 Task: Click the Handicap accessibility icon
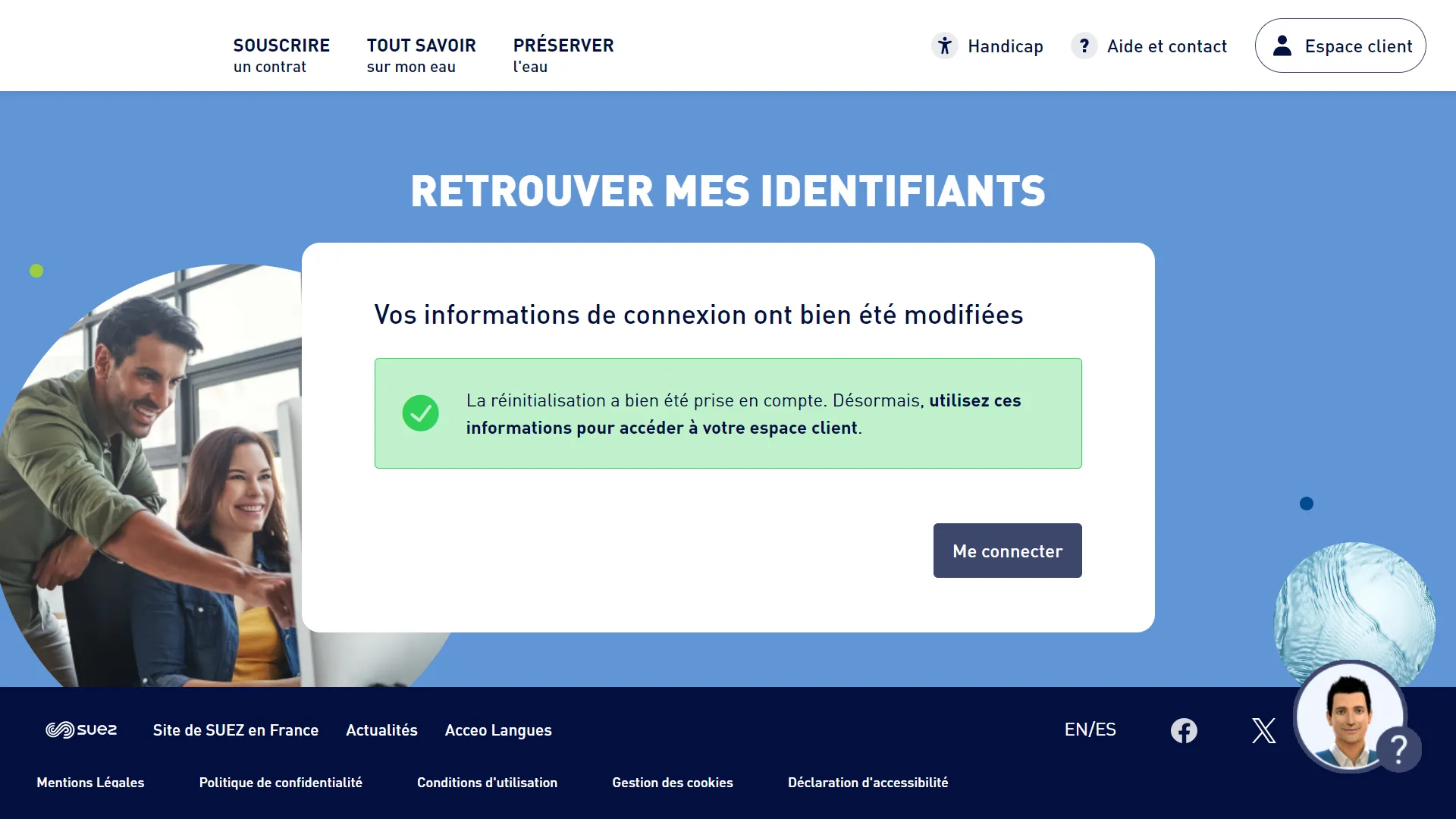945,45
